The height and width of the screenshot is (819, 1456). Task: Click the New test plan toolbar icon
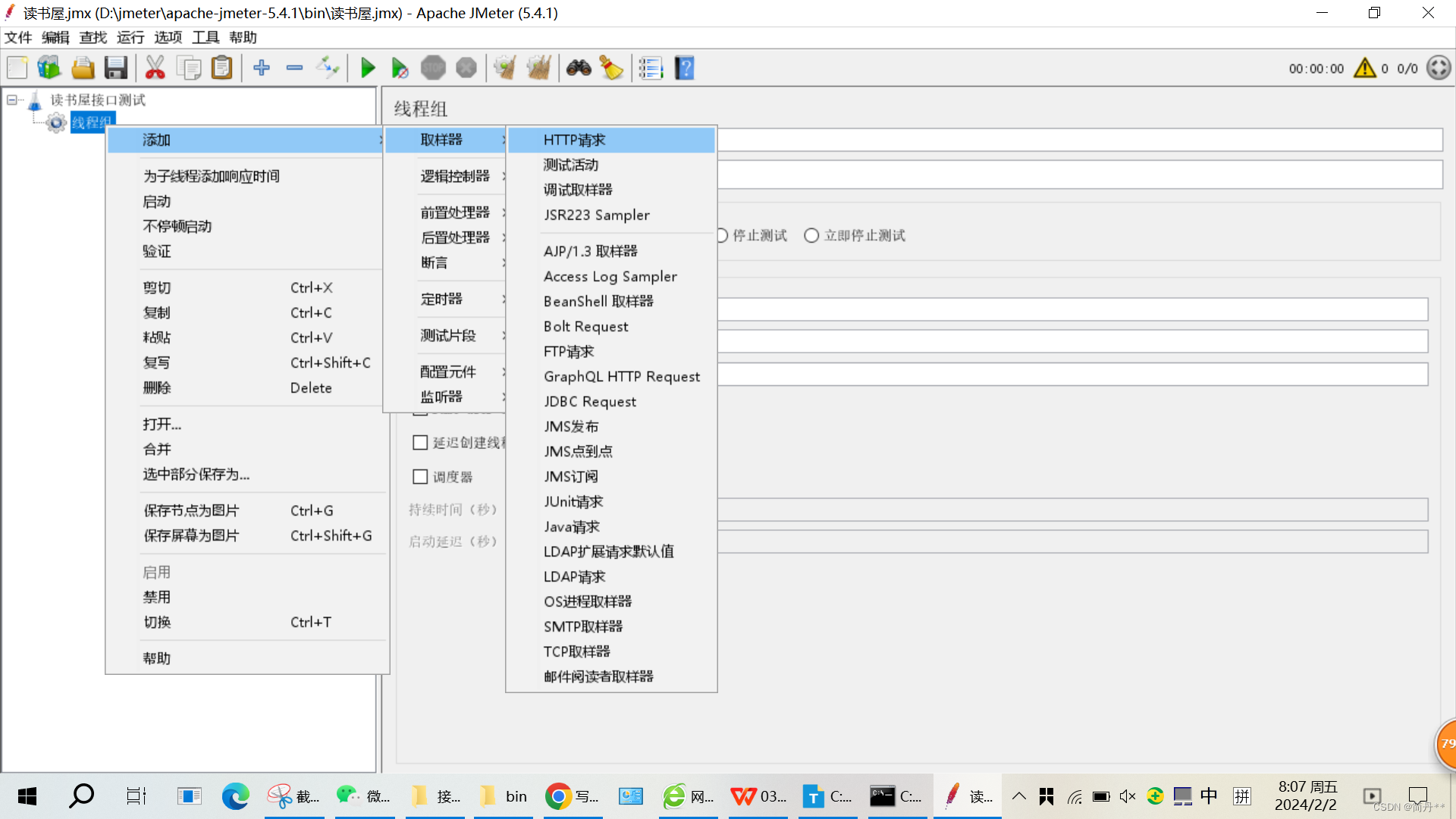click(x=17, y=68)
